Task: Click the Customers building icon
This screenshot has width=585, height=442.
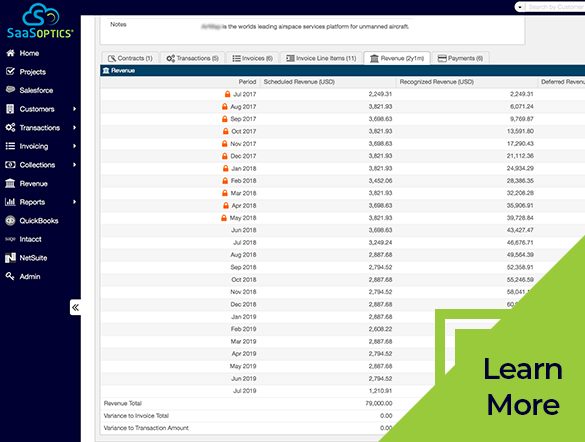Action: 10,109
